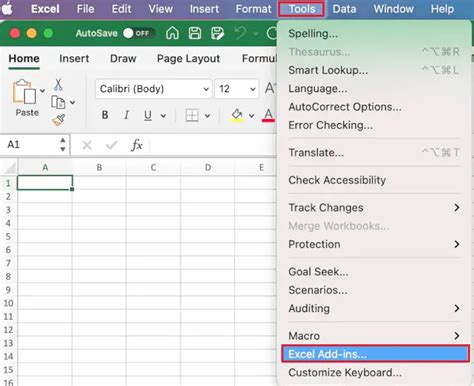Choose Excel Add-ins... from Tools menu

click(x=375, y=354)
